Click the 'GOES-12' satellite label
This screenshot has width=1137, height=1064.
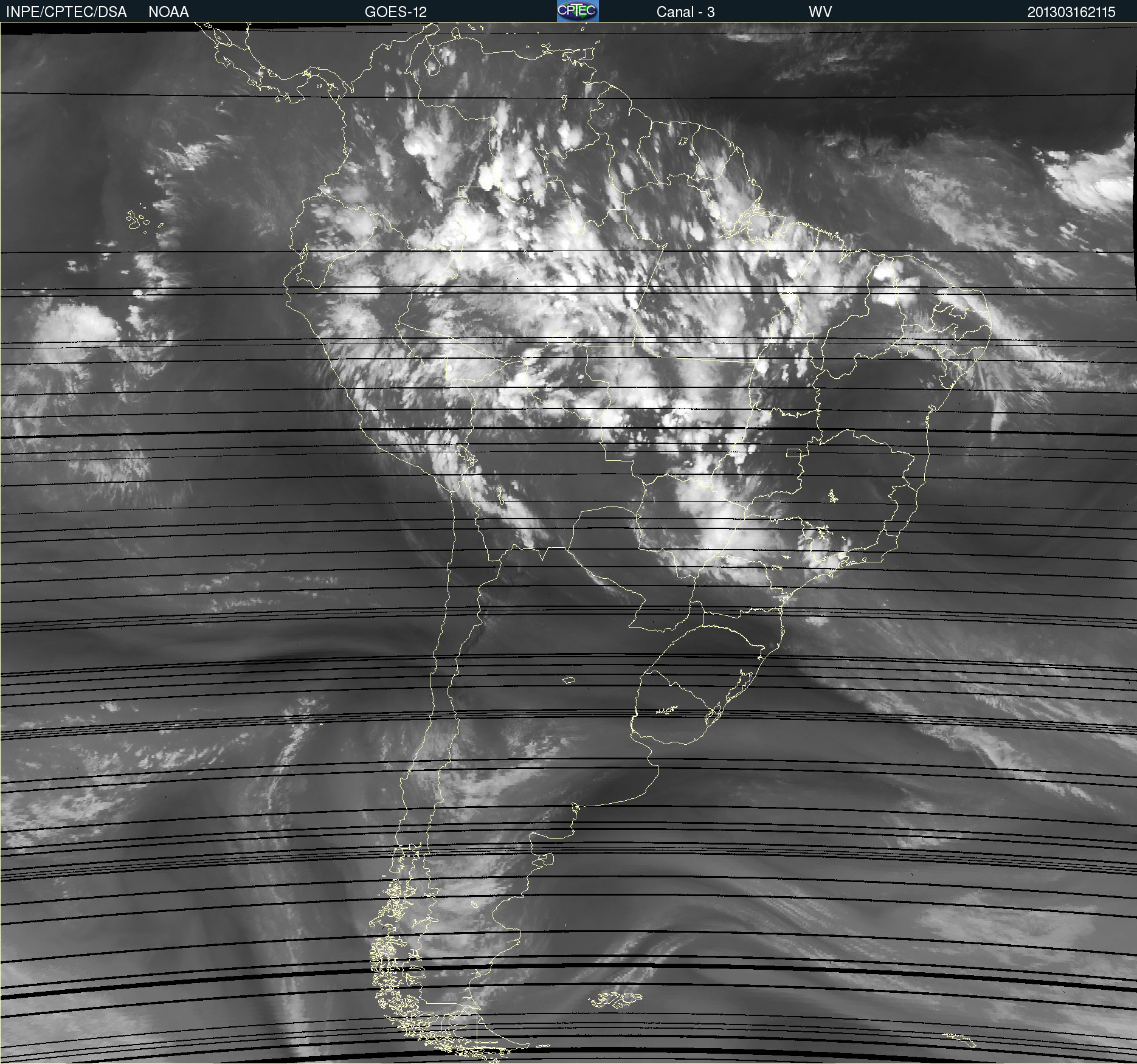point(396,12)
